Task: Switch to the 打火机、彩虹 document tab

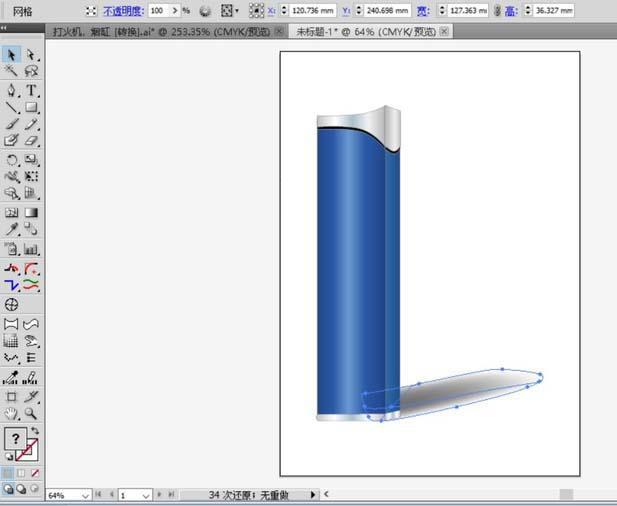Action: (160, 31)
